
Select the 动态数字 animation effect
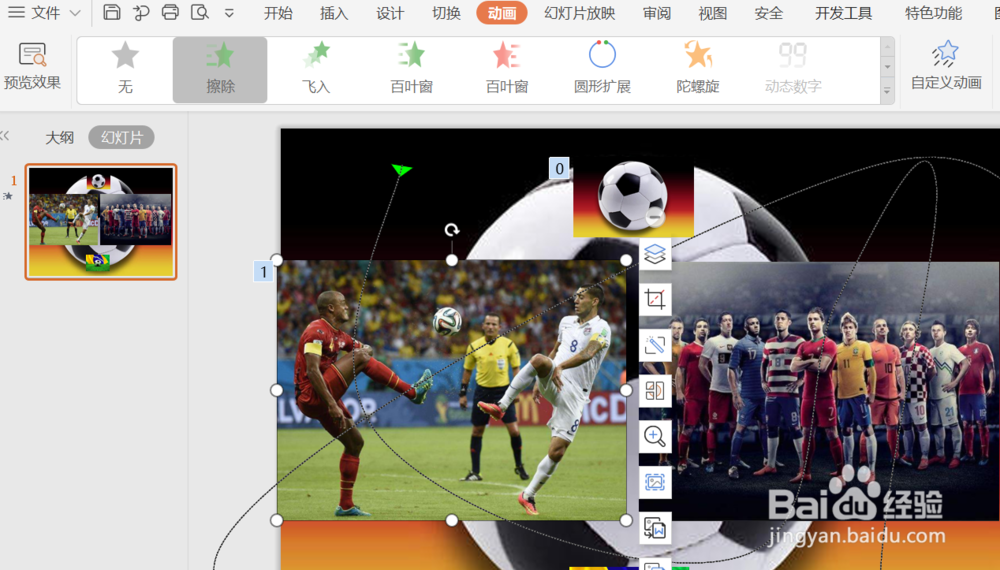pos(793,69)
